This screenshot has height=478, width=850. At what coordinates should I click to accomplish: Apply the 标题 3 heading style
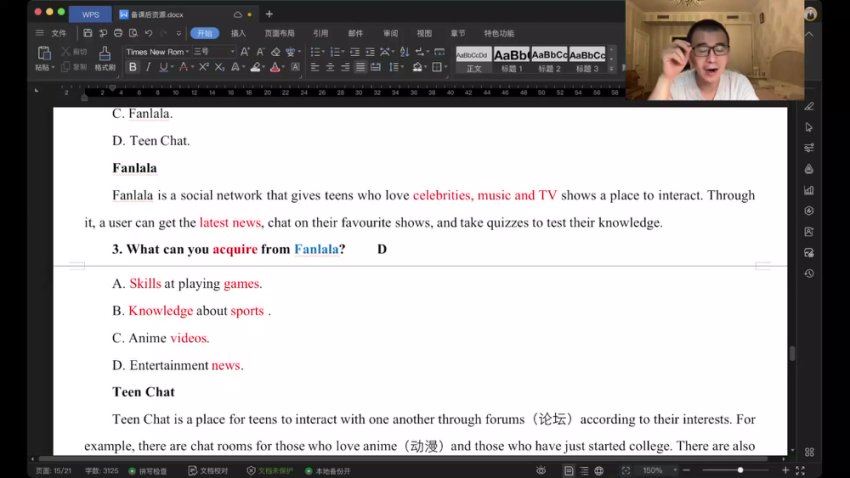(x=587, y=60)
